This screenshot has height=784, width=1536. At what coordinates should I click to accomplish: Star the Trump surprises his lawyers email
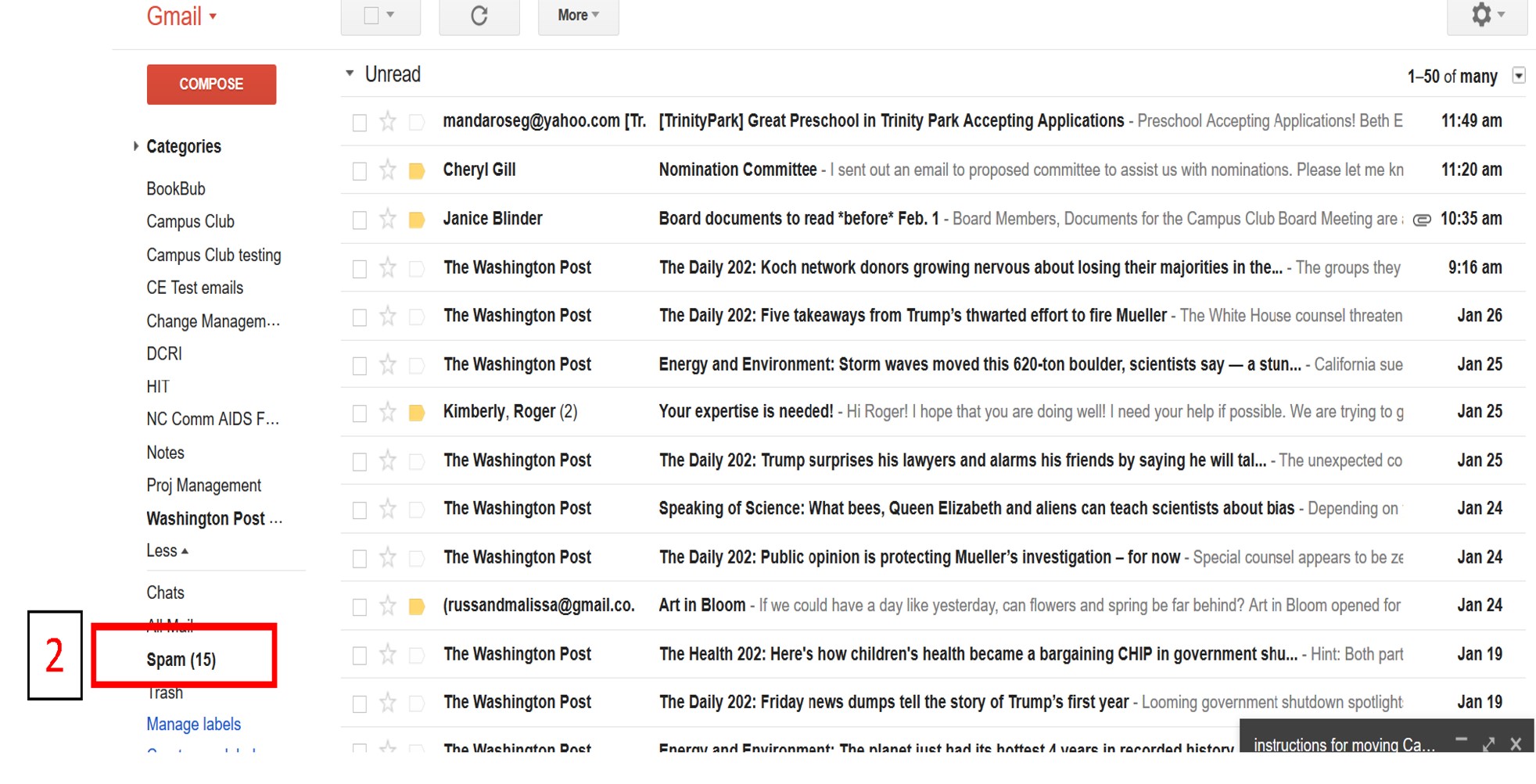[388, 461]
